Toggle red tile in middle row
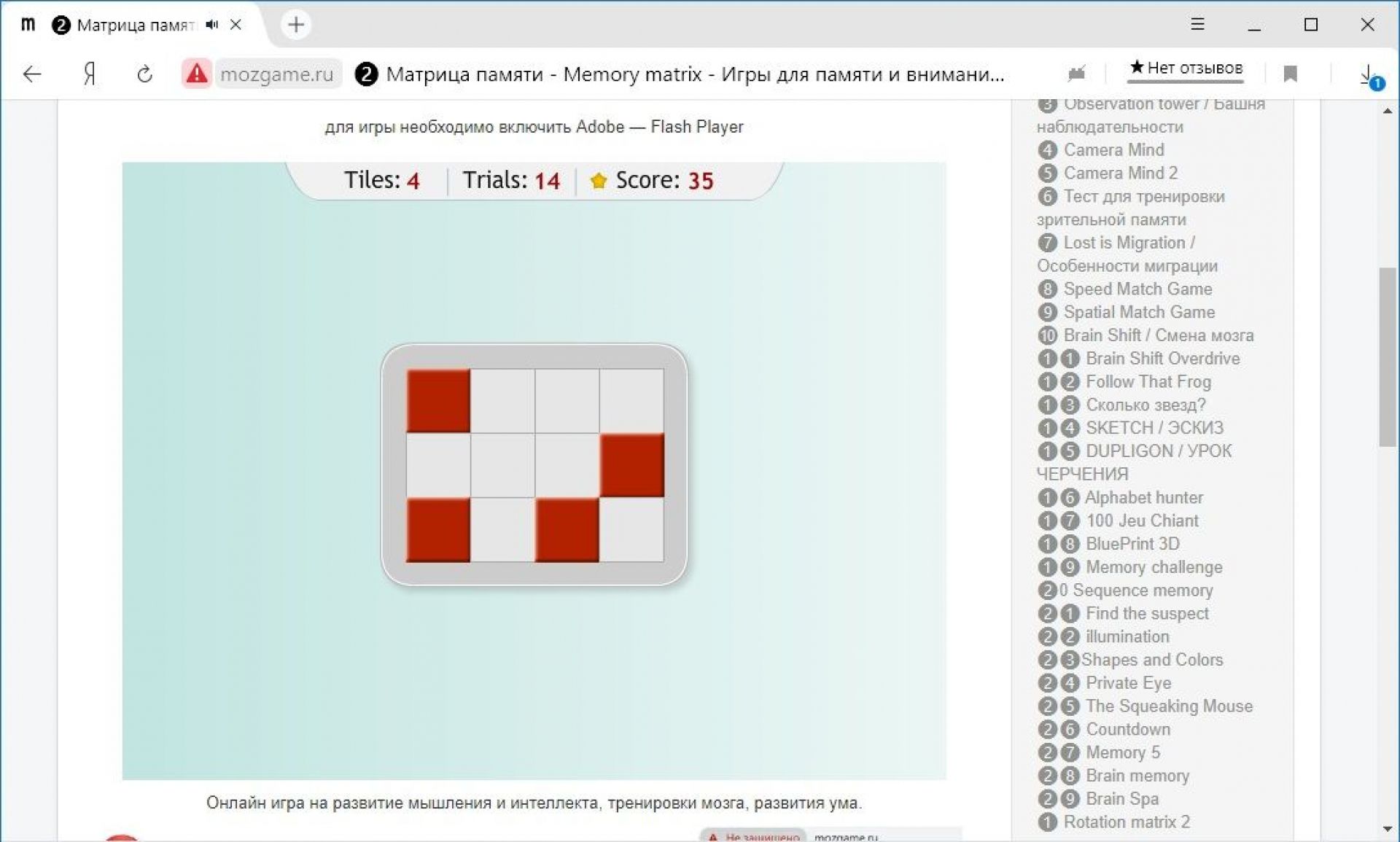Screen dimensions: 1400x842 pos(631,465)
